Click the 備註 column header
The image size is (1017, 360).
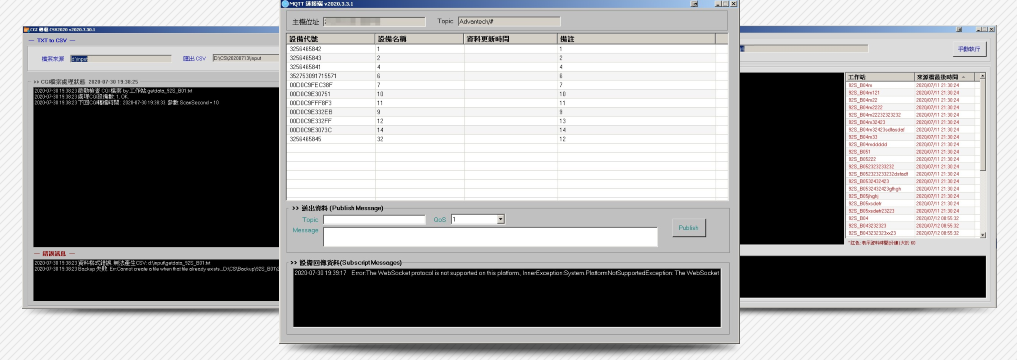[636, 39]
